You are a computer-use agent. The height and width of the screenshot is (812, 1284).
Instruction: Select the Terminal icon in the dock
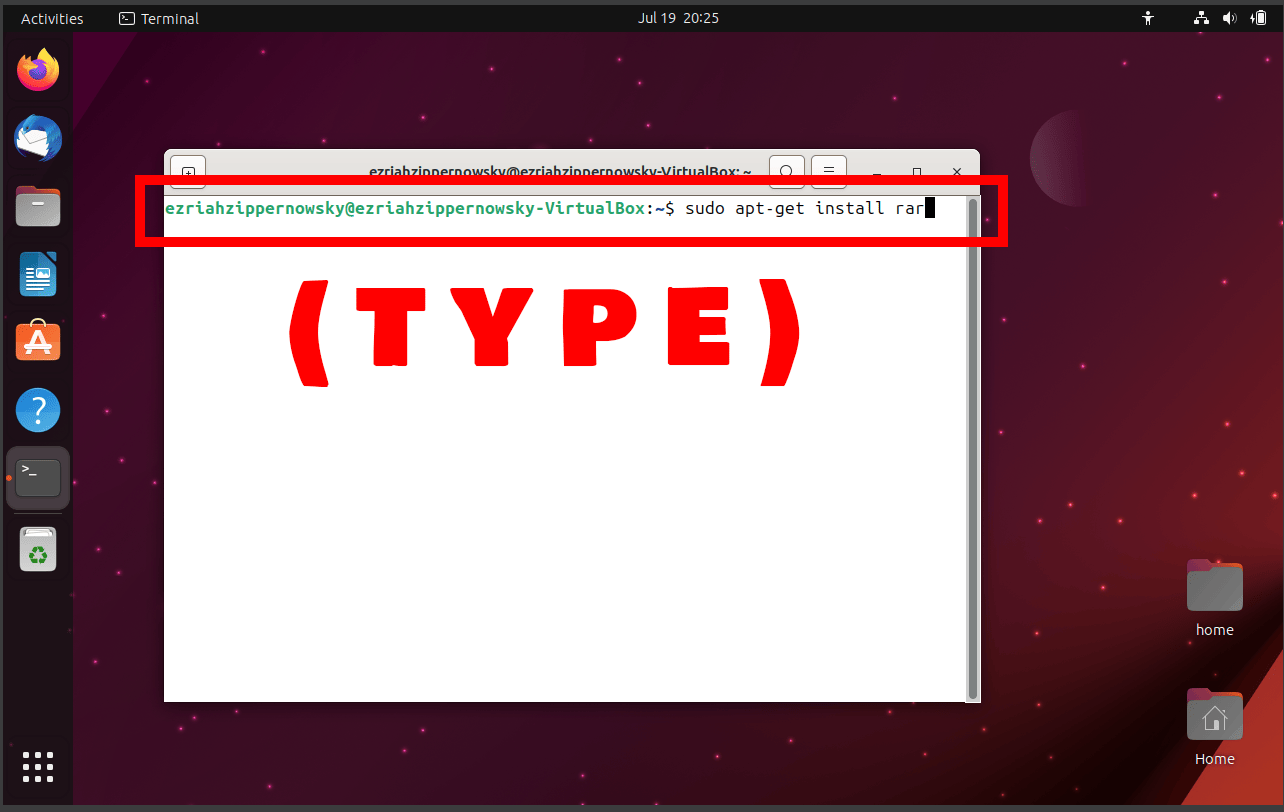37,477
